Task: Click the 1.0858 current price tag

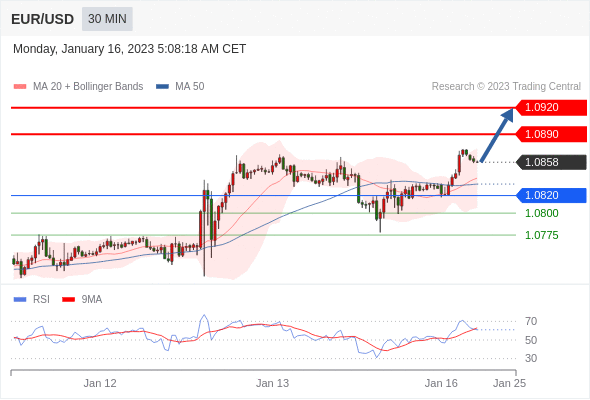Action: pyautogui.click(x=551, y=163)
